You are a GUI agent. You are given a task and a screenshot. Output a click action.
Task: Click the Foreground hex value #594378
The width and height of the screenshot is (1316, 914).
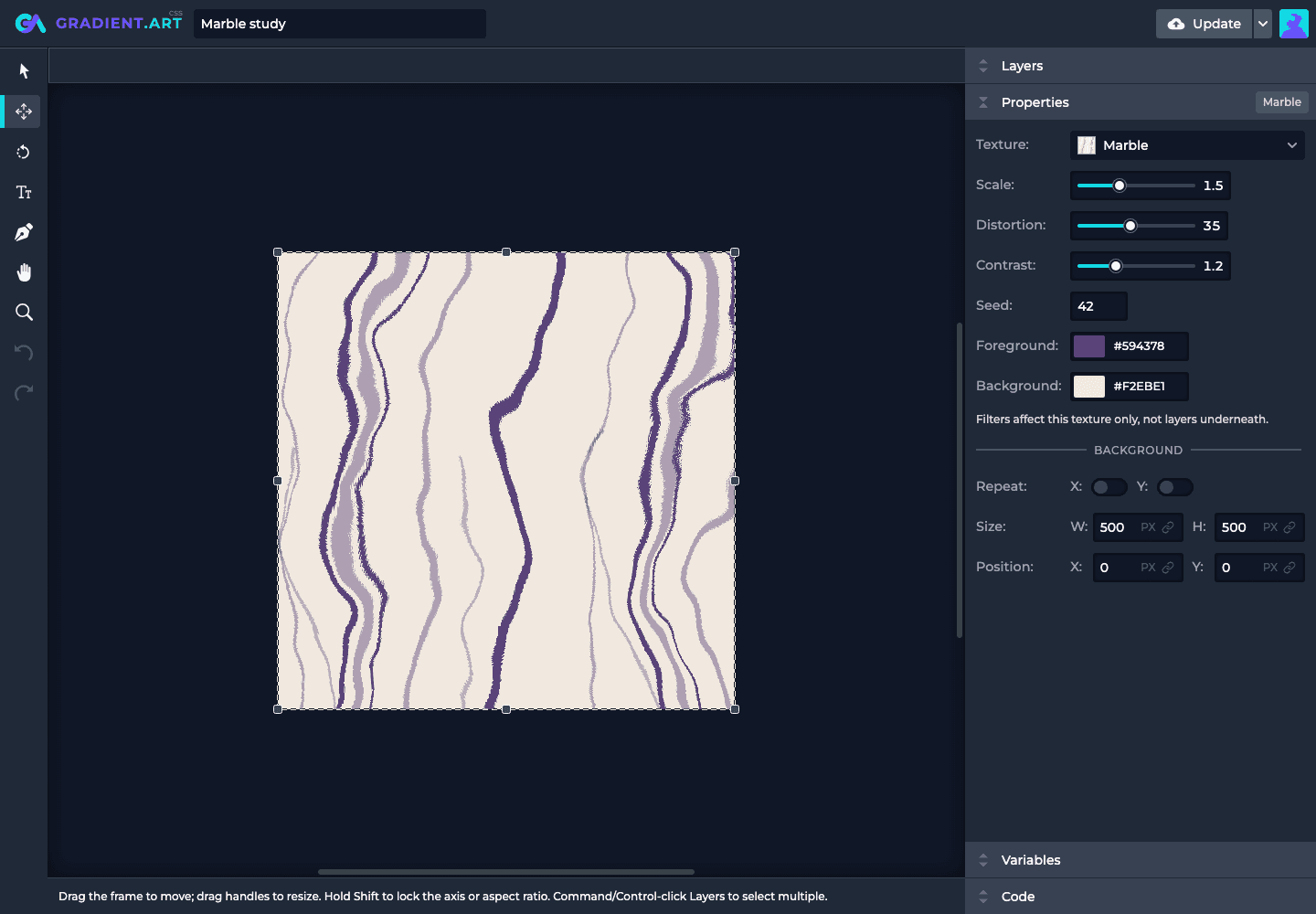(x=1139, y=346)
